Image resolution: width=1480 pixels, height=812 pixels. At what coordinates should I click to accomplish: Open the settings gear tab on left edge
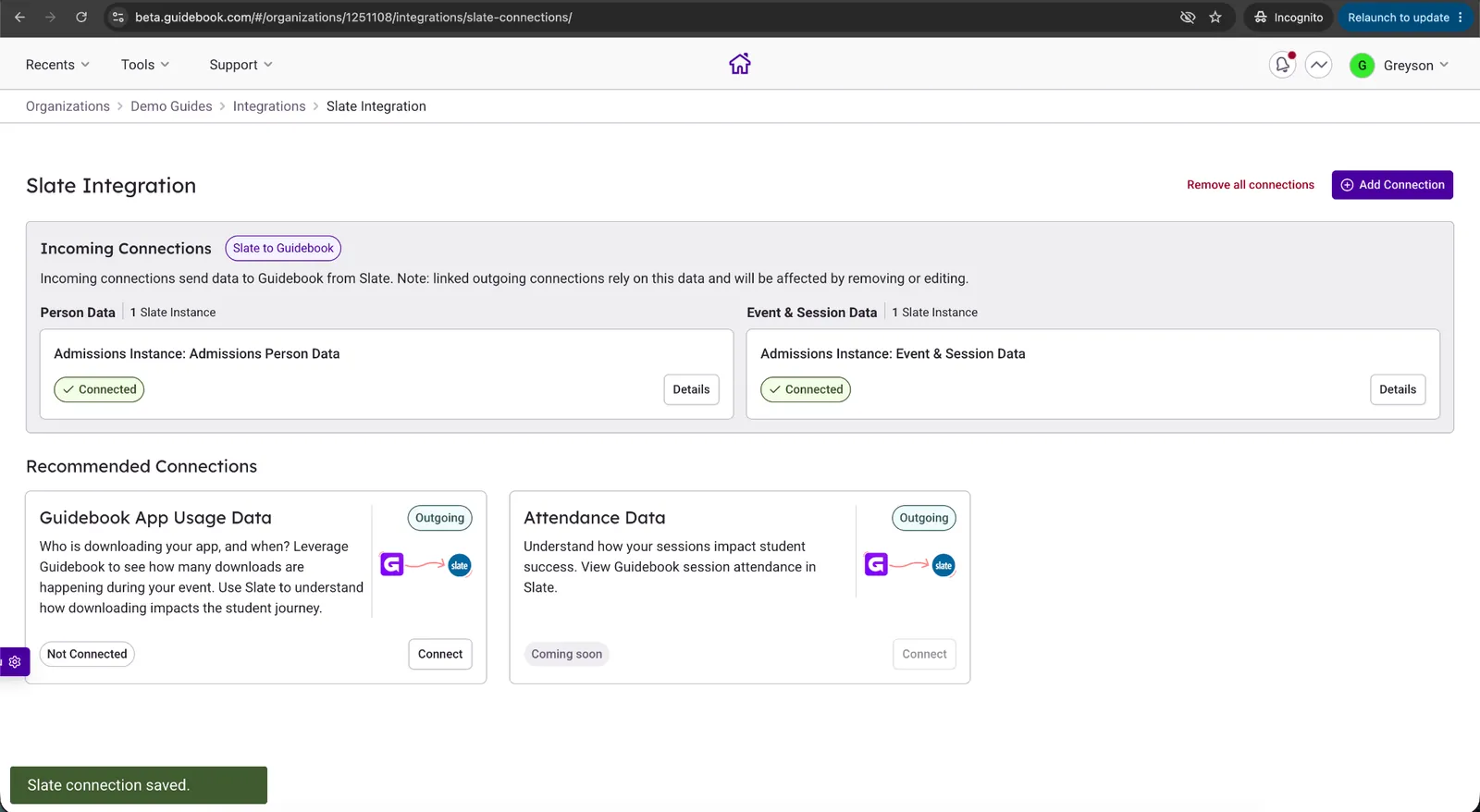[15, 662]
